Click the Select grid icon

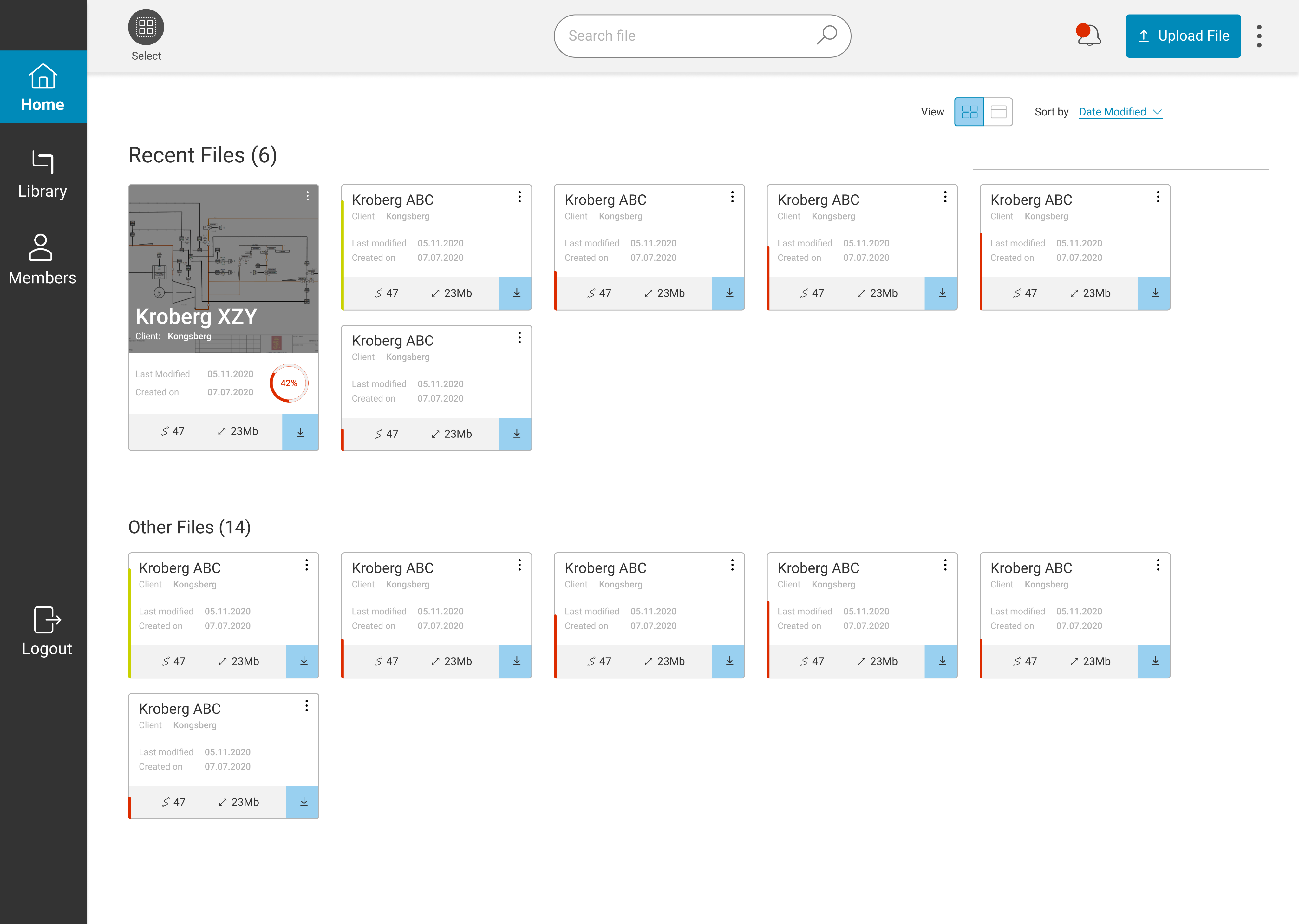point(146,27)
